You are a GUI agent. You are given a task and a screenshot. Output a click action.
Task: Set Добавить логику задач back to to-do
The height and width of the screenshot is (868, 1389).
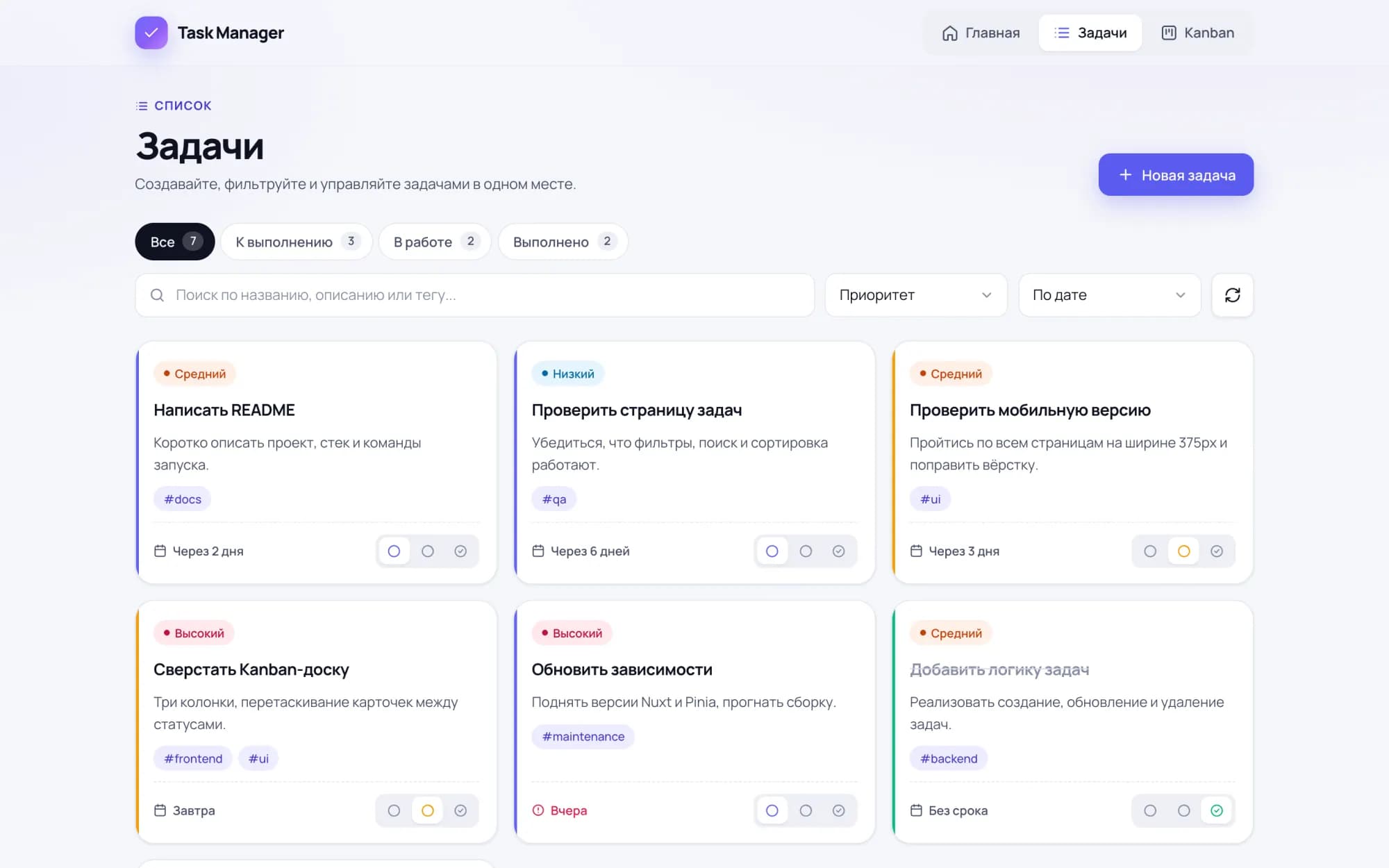pyautogui.click(x=1150, y=811)
